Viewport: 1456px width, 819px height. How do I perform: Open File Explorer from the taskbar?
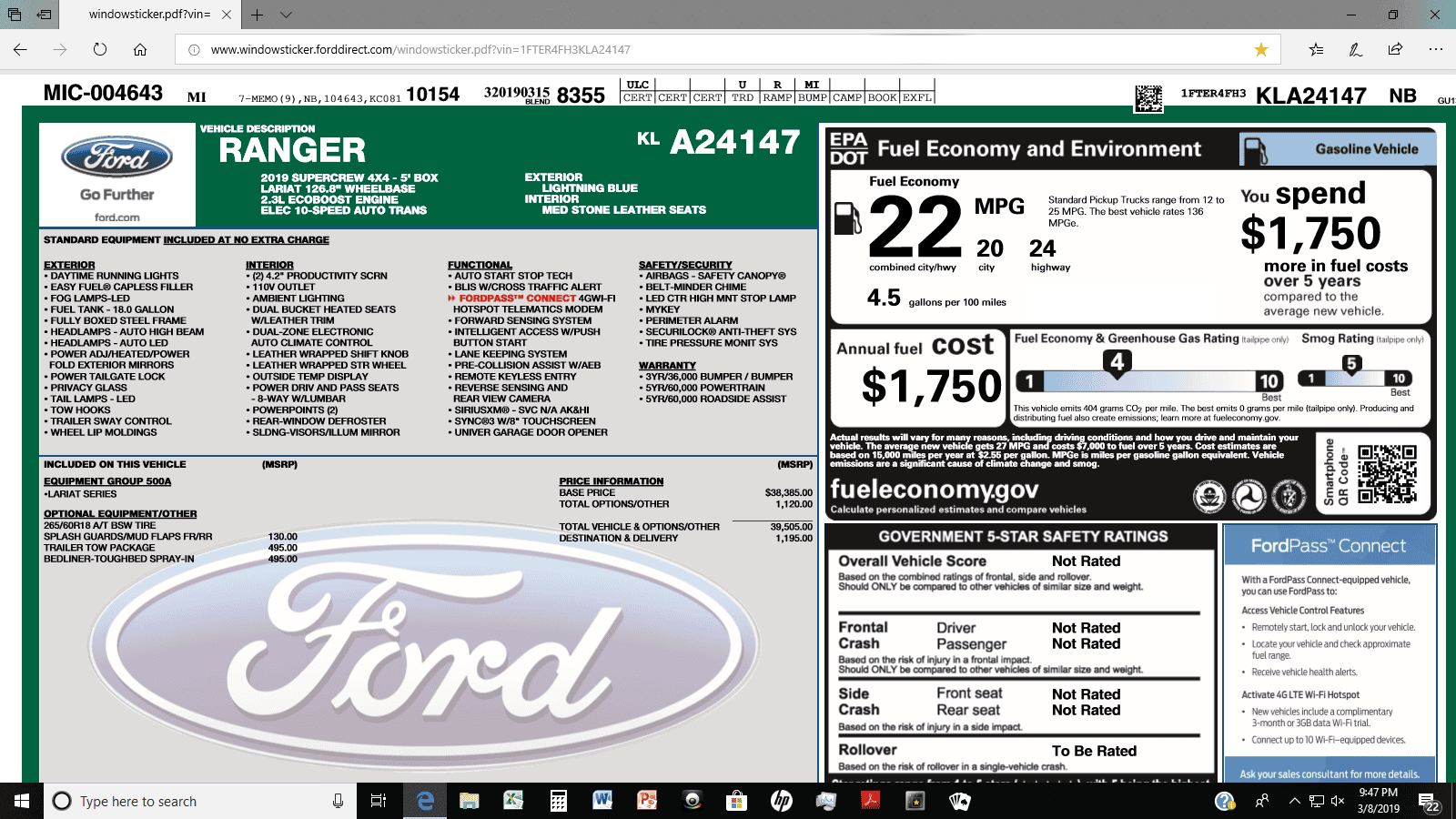(469, 801)
